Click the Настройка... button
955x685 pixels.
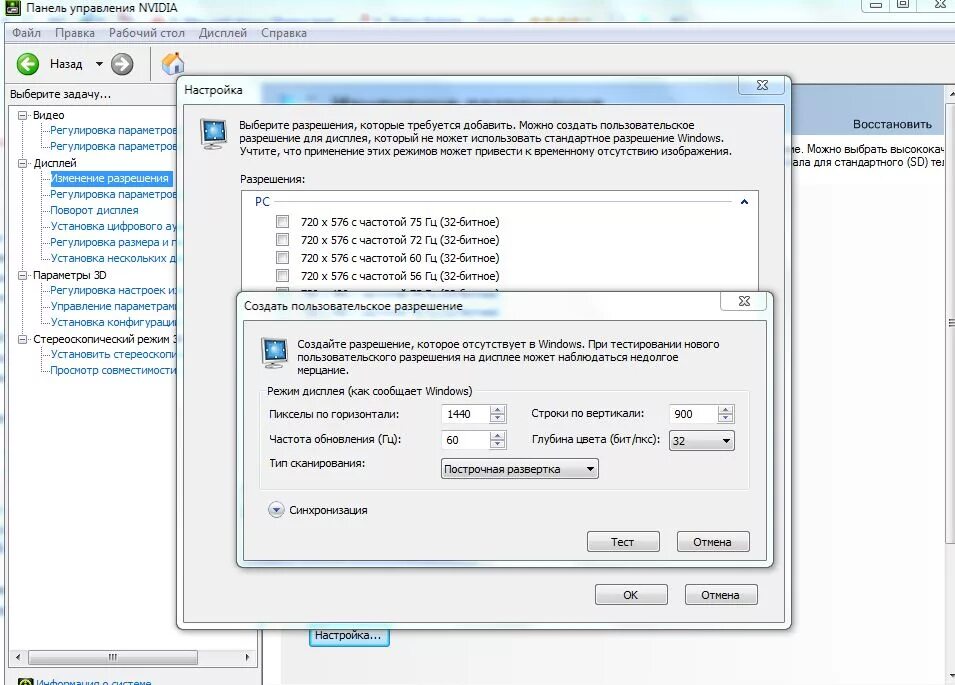point(348,636)
